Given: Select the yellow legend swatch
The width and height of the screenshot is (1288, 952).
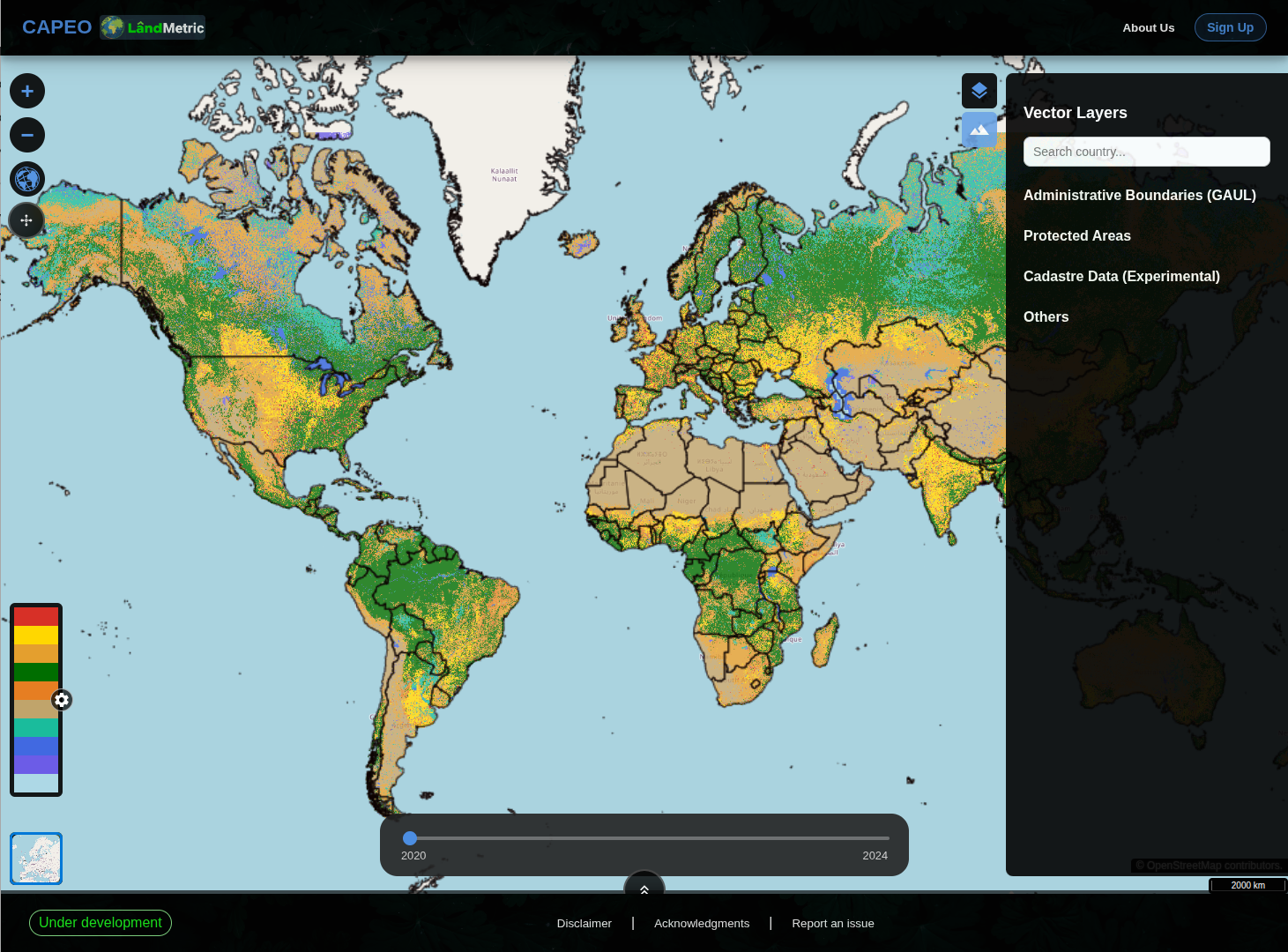Looking at the screenshot, I should coord(36,635).
